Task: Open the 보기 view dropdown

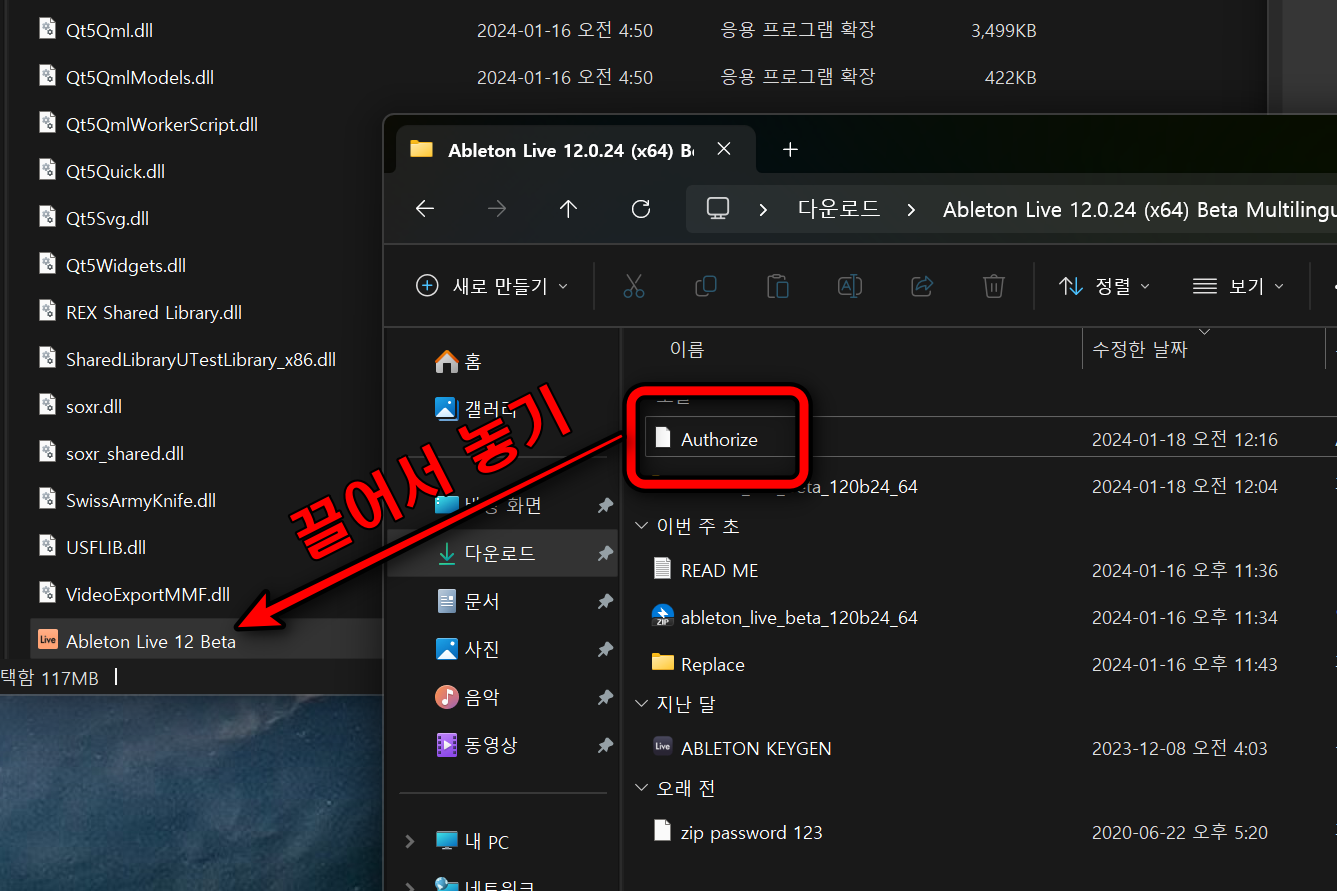Action: coord(1241,287)
